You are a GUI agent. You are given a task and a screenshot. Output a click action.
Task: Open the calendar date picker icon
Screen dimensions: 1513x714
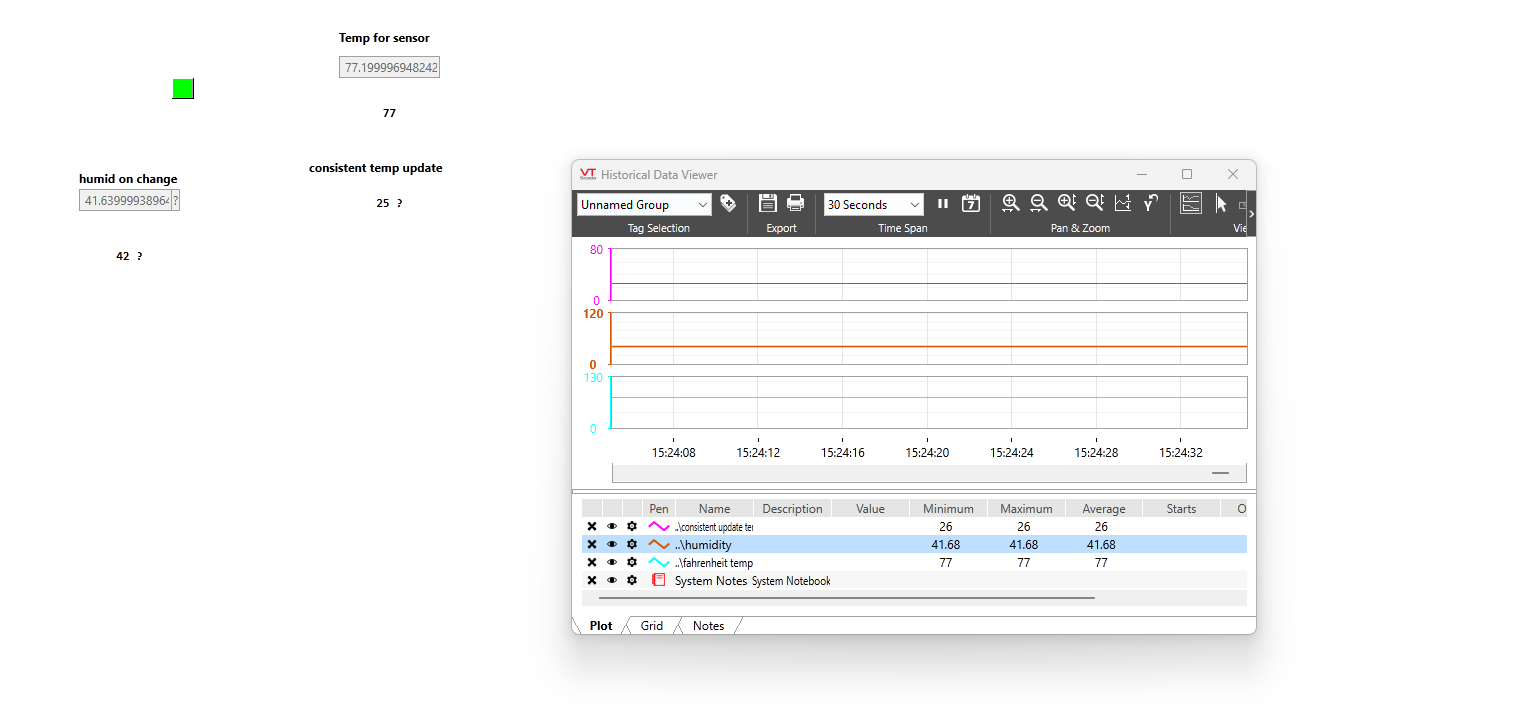coord(970,203)
